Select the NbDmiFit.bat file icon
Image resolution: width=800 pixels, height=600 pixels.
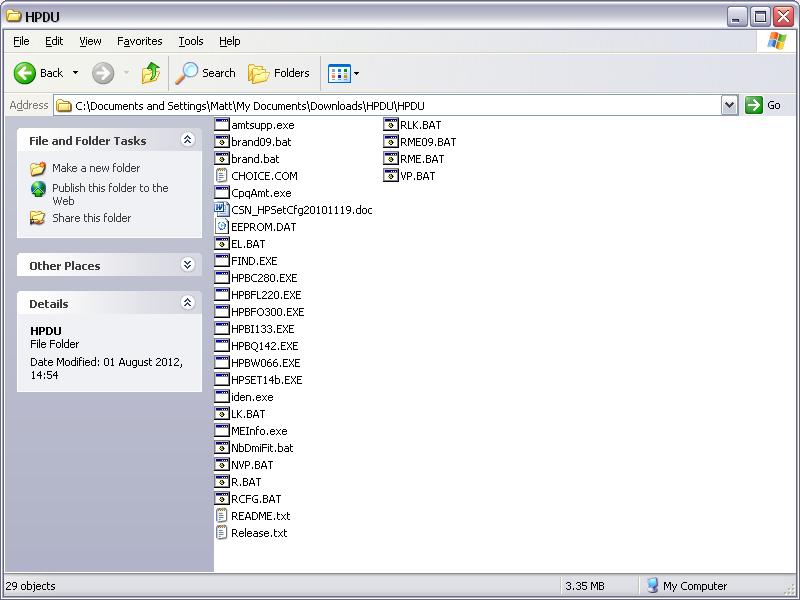coord(222,447)
